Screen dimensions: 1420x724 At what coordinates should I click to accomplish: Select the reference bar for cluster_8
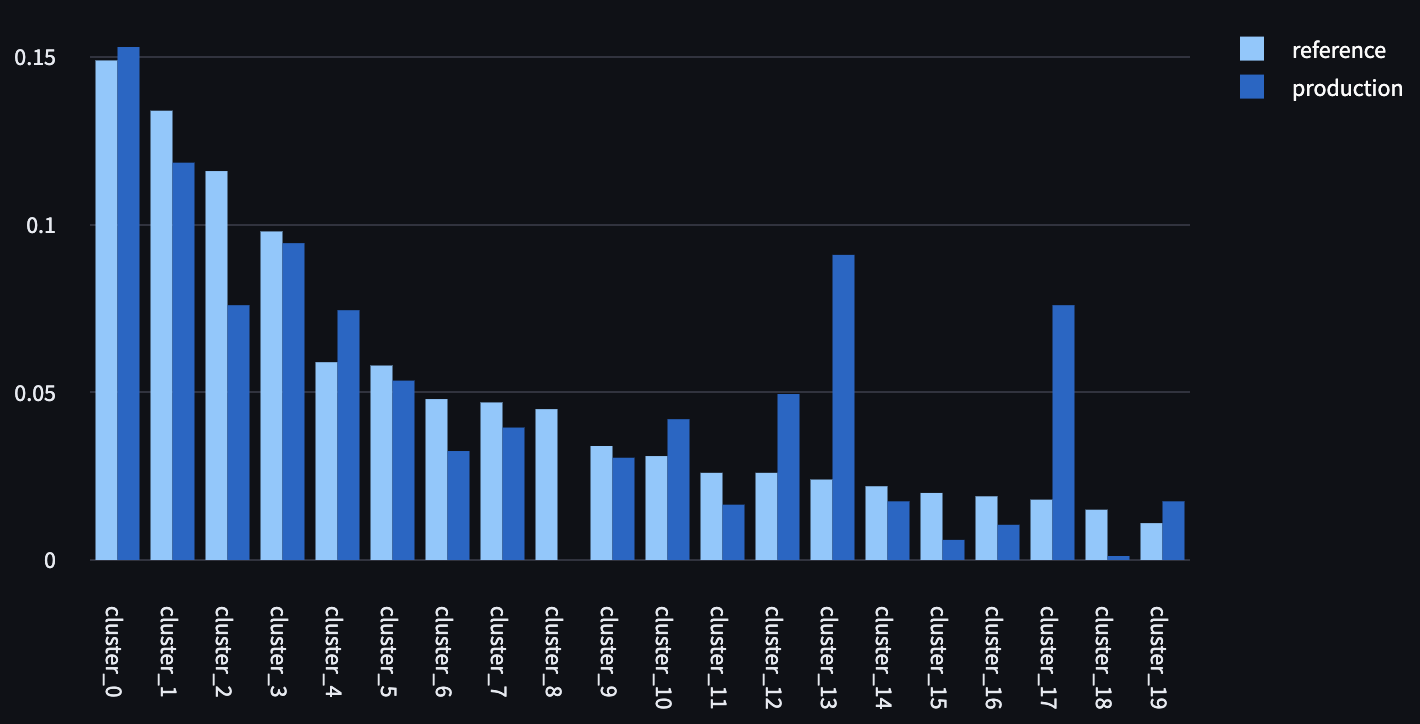[x=546, y=484]
